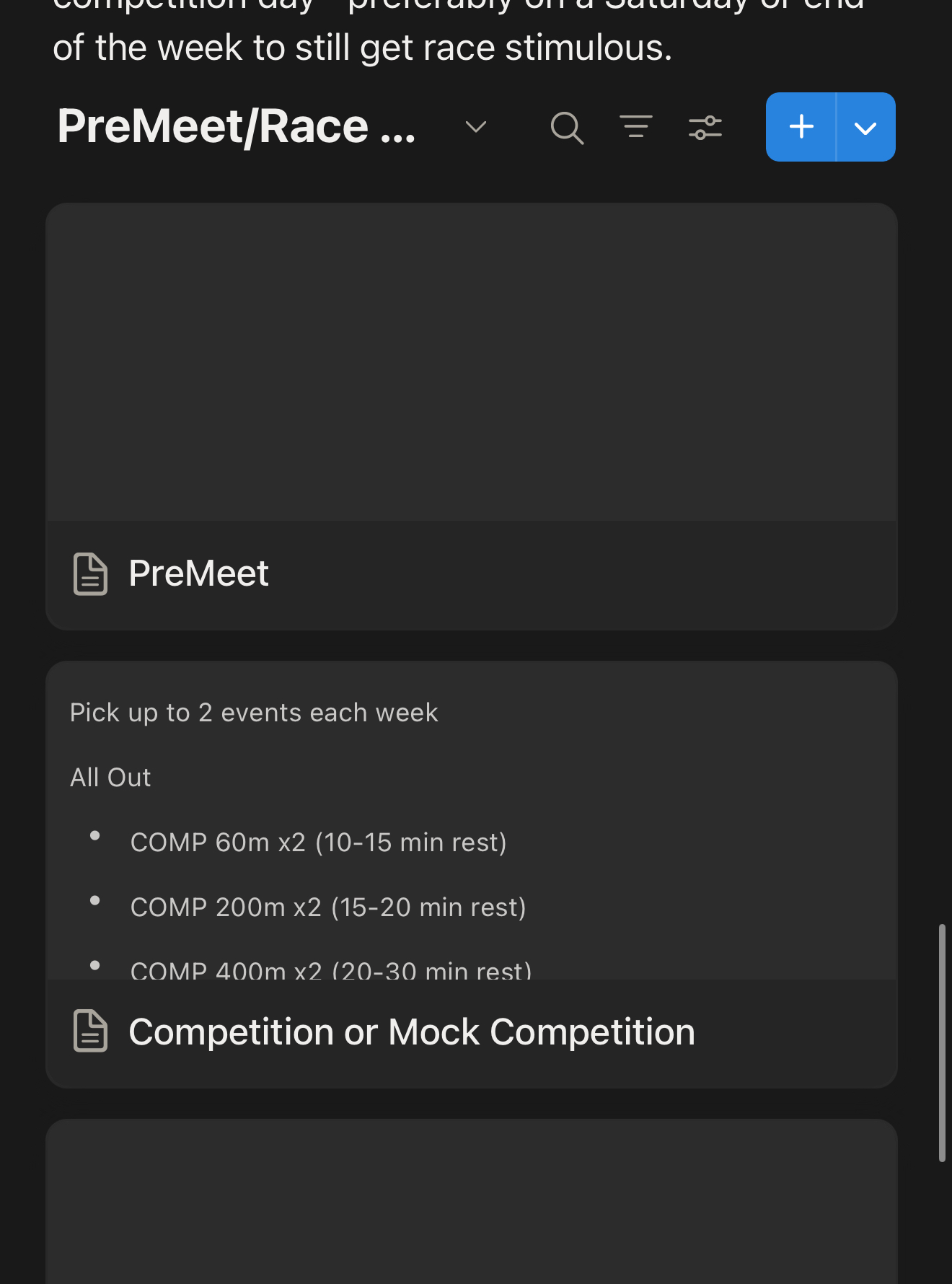
Task: Open view settings sliders icon
Action: tap(705, 128)
